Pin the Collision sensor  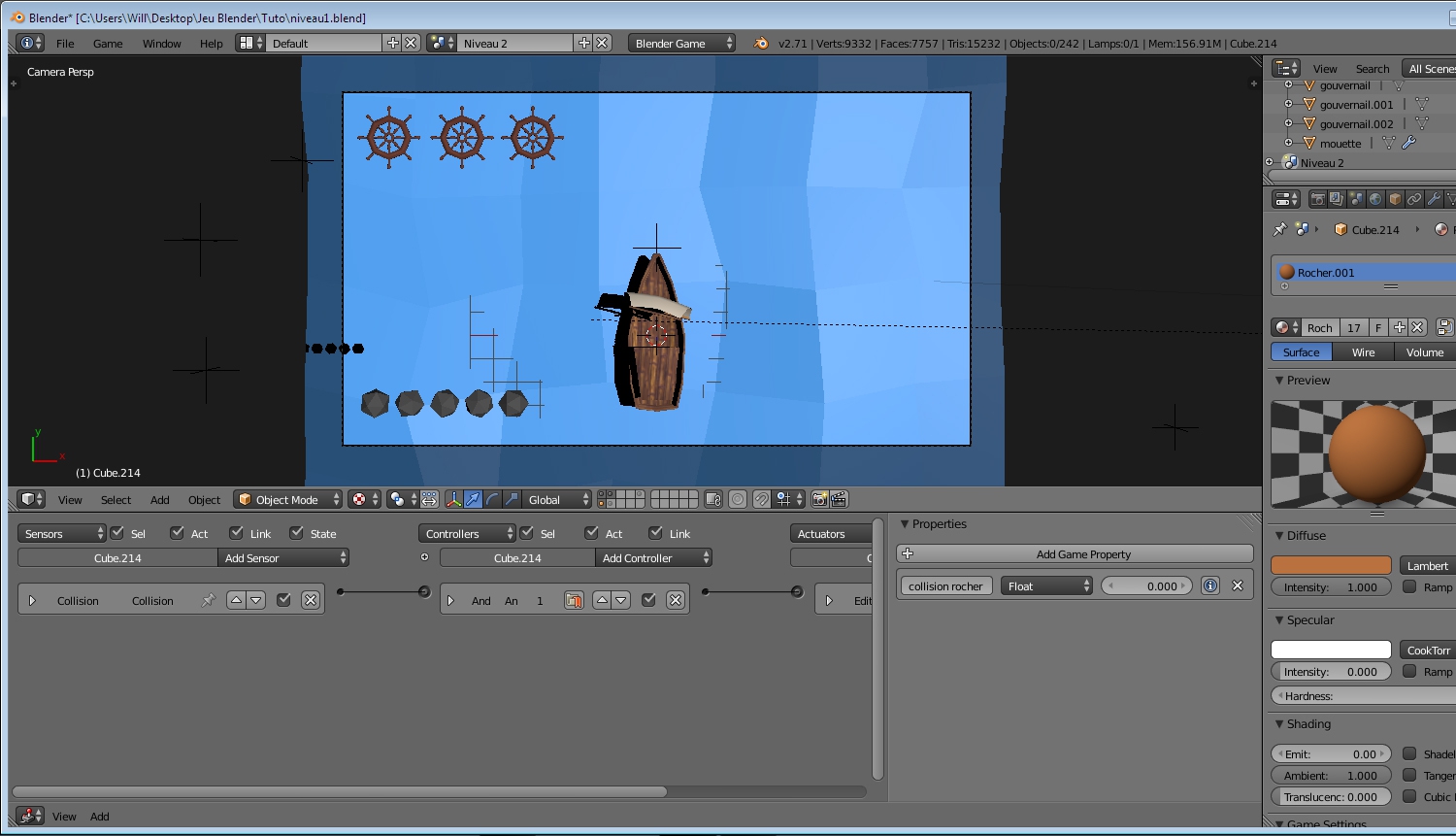pyautogui.click(x=208, y=600)
